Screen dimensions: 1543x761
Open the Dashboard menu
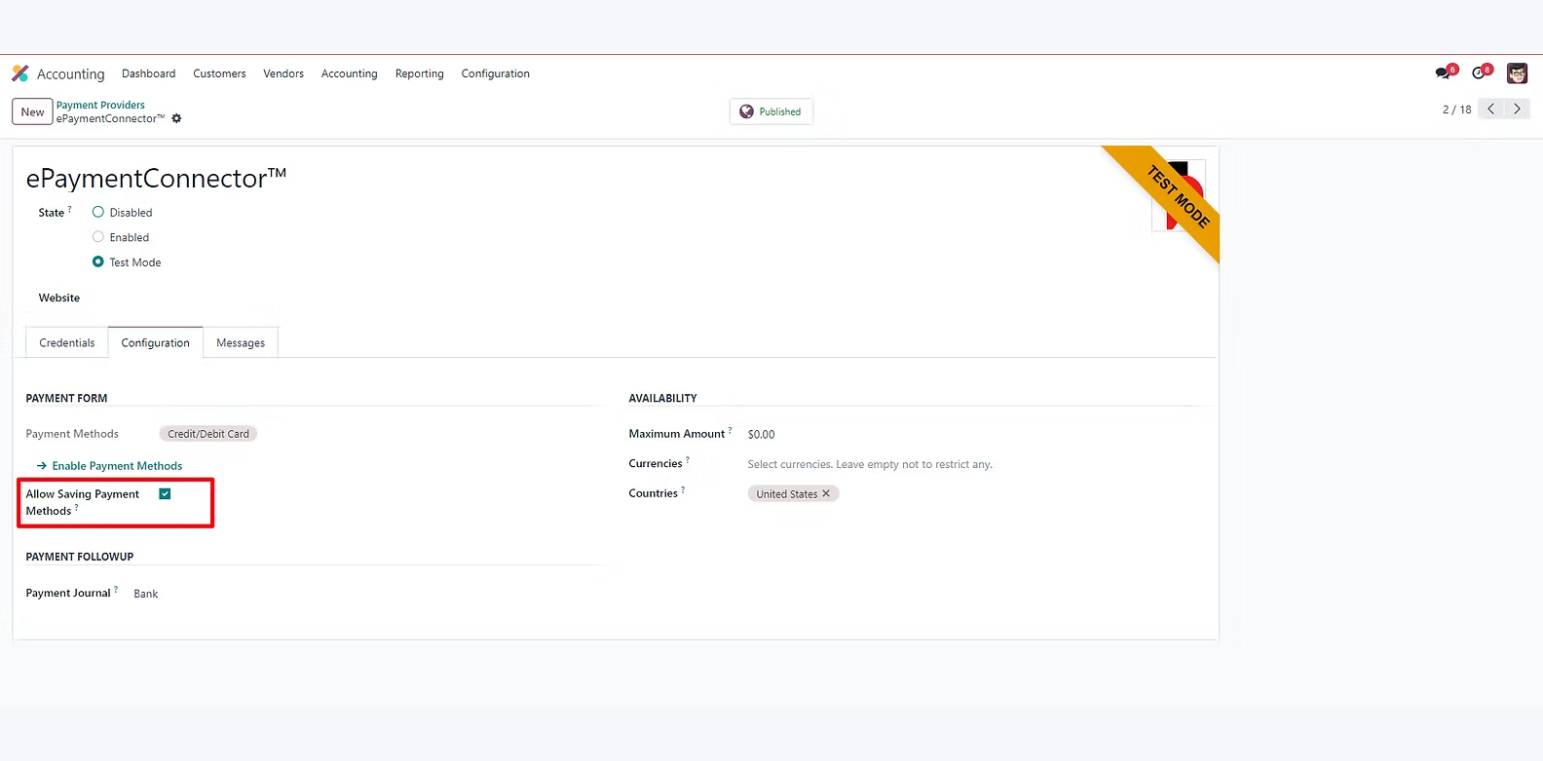(x=148, y=74)
